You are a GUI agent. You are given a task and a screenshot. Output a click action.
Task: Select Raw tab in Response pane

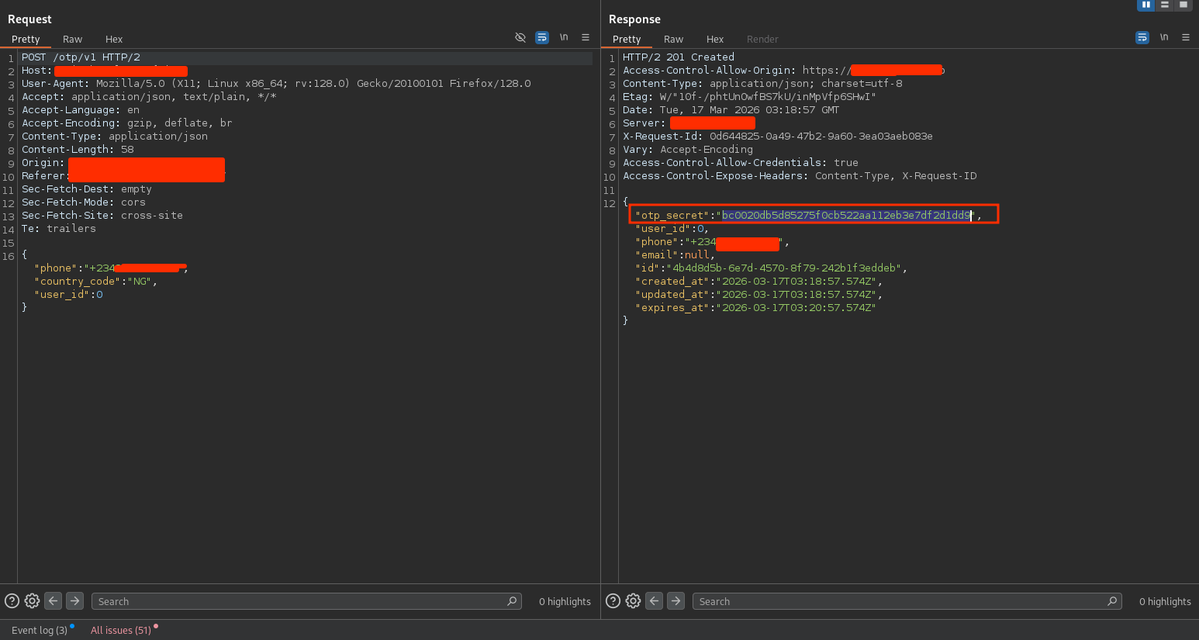click(674, 39)
